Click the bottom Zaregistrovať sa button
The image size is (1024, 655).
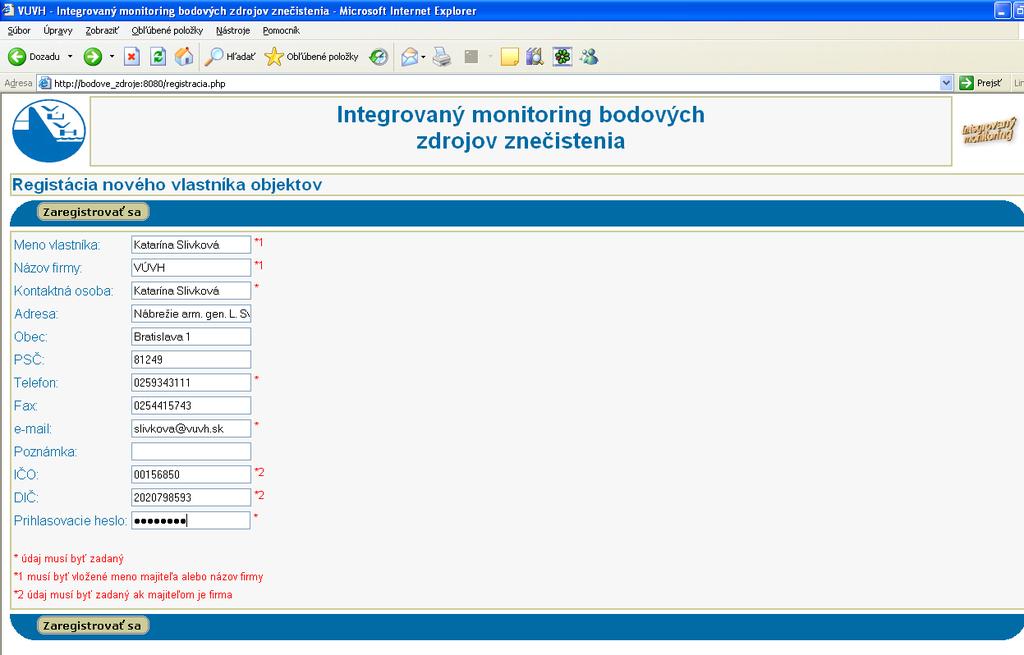tap(92, 626)
